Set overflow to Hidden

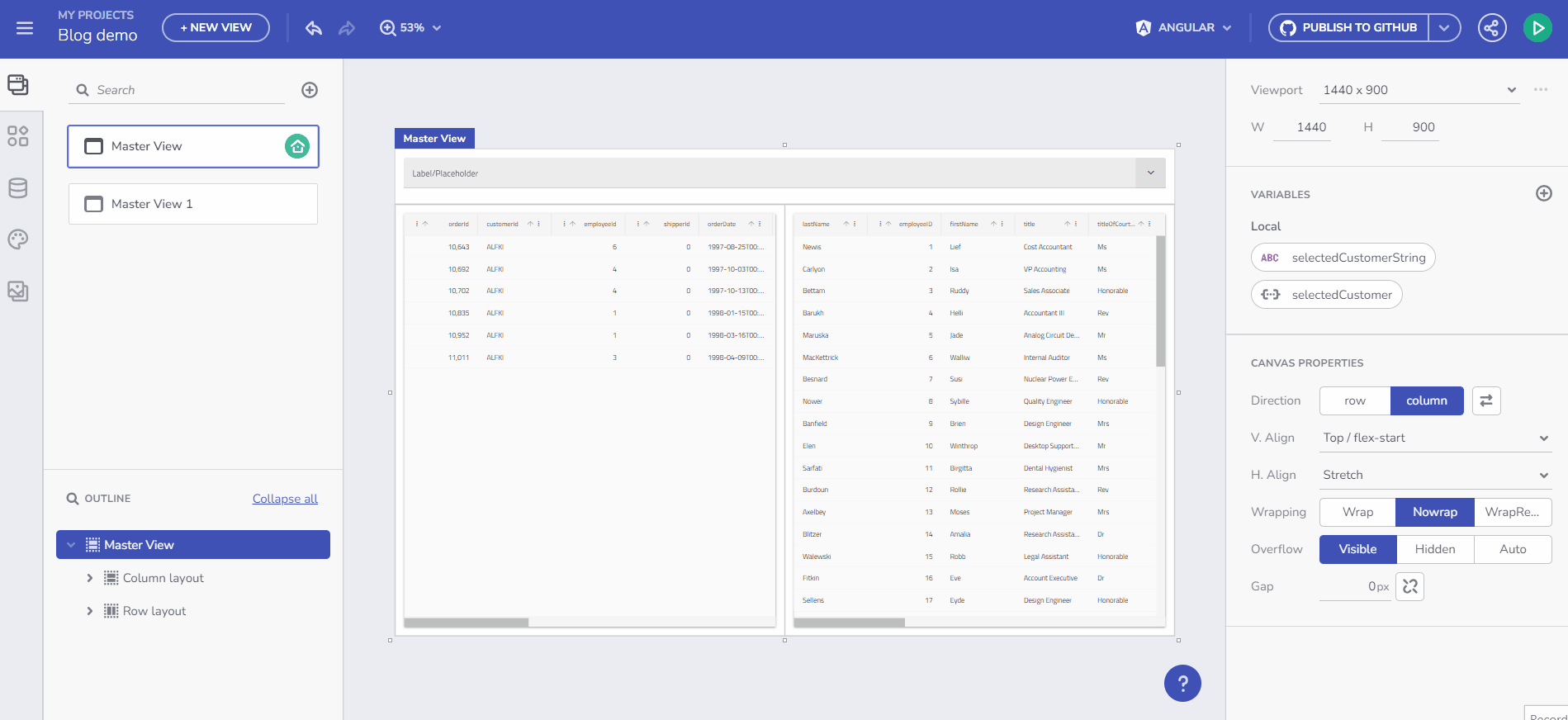pos(1434,549)
